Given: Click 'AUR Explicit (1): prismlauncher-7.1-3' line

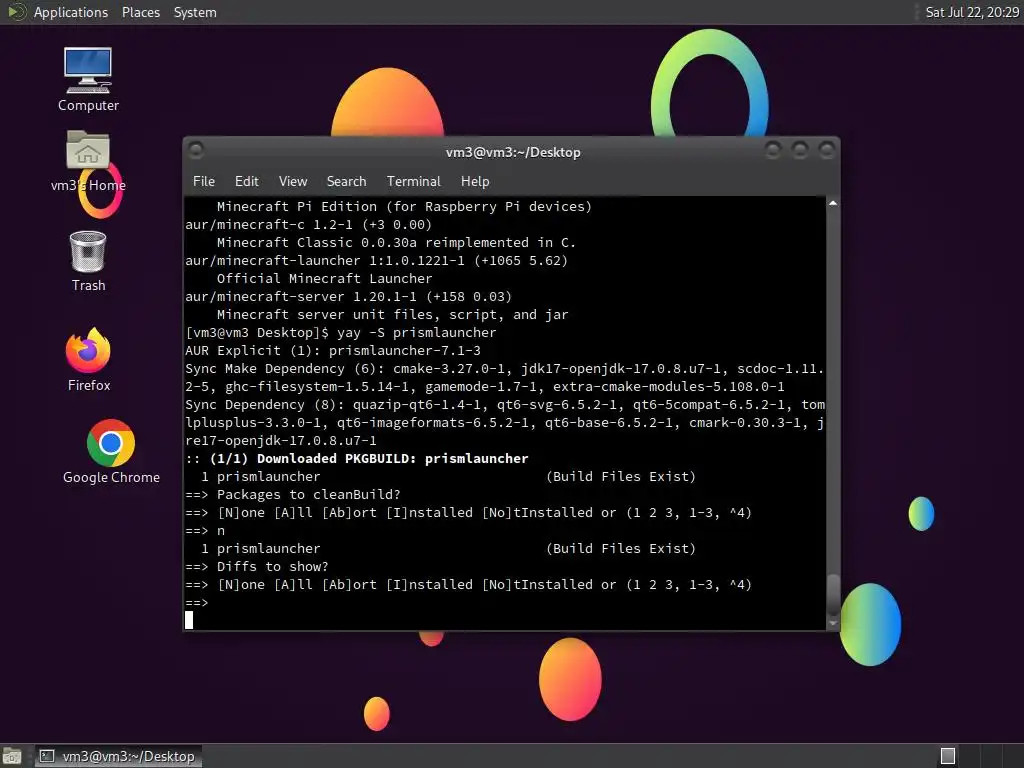Looking at the screenshot, I should (332, 351).
